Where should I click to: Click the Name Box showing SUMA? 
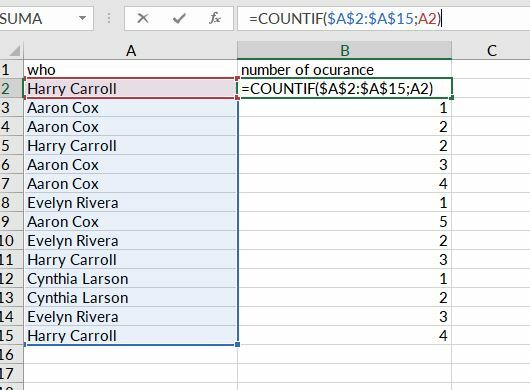[x=39, y=18]
